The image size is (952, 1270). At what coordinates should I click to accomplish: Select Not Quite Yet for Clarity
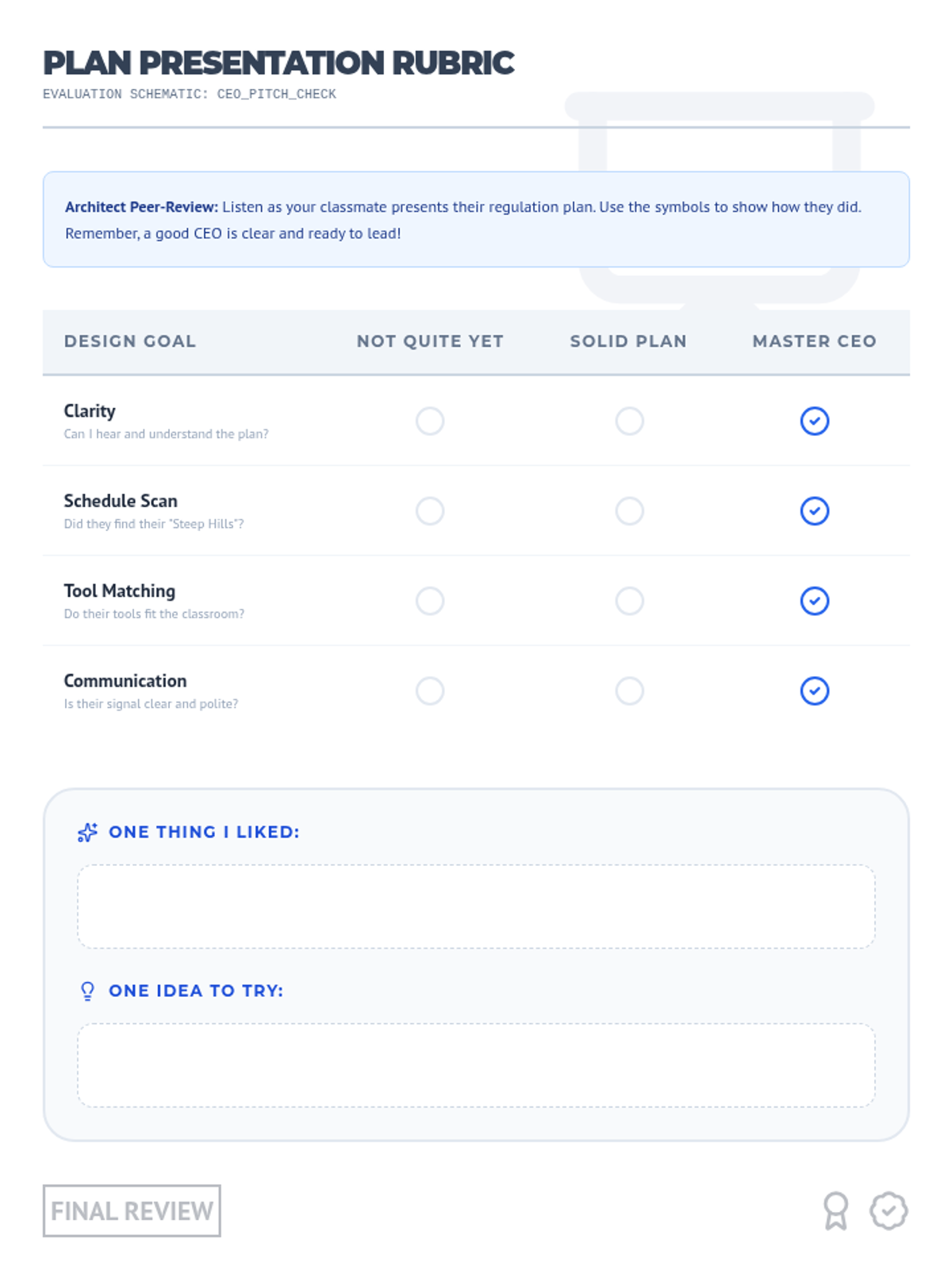(430, 421)
